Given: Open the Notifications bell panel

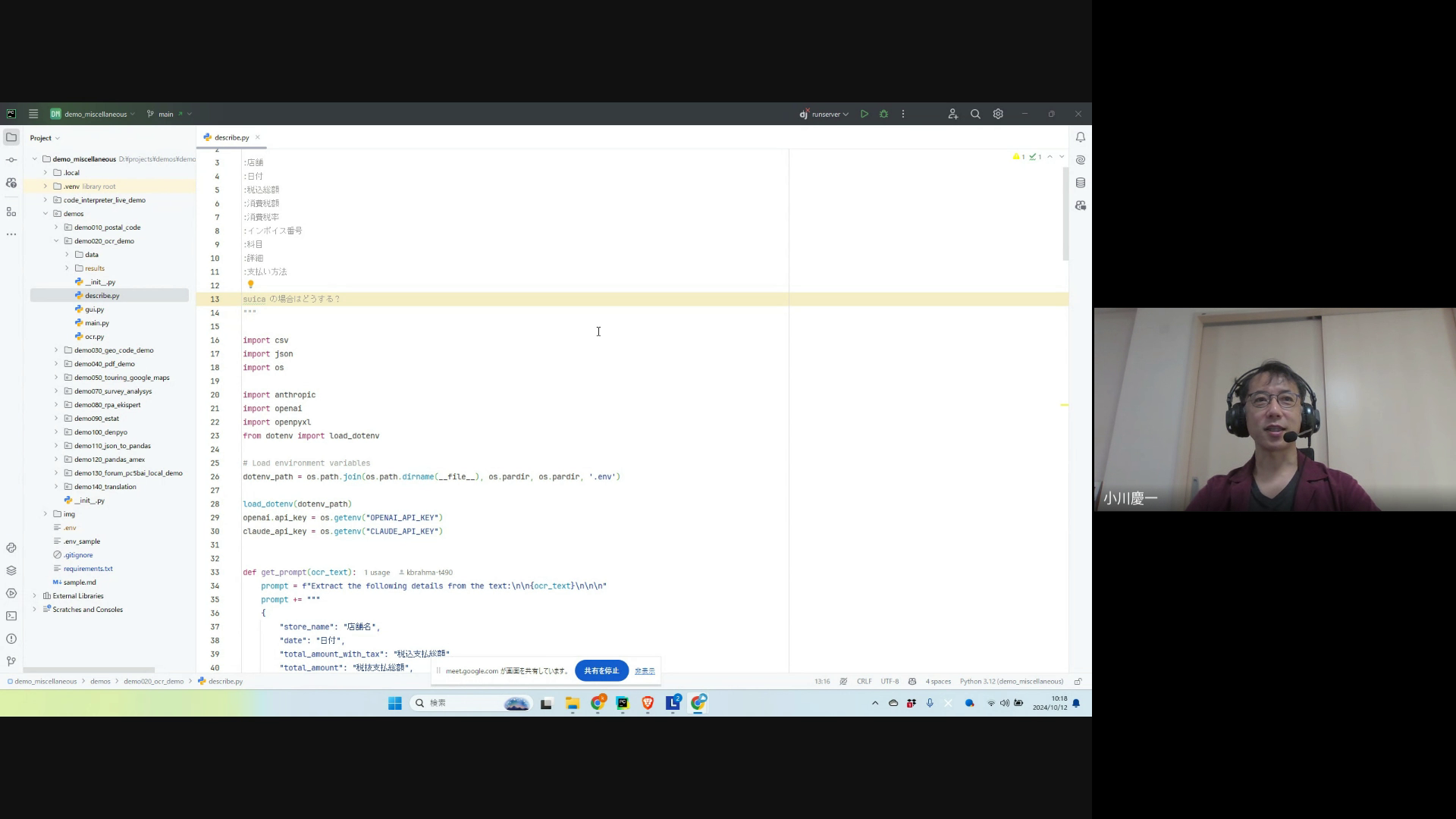Looking at the screenshot, I should [x=1080, y=137].
